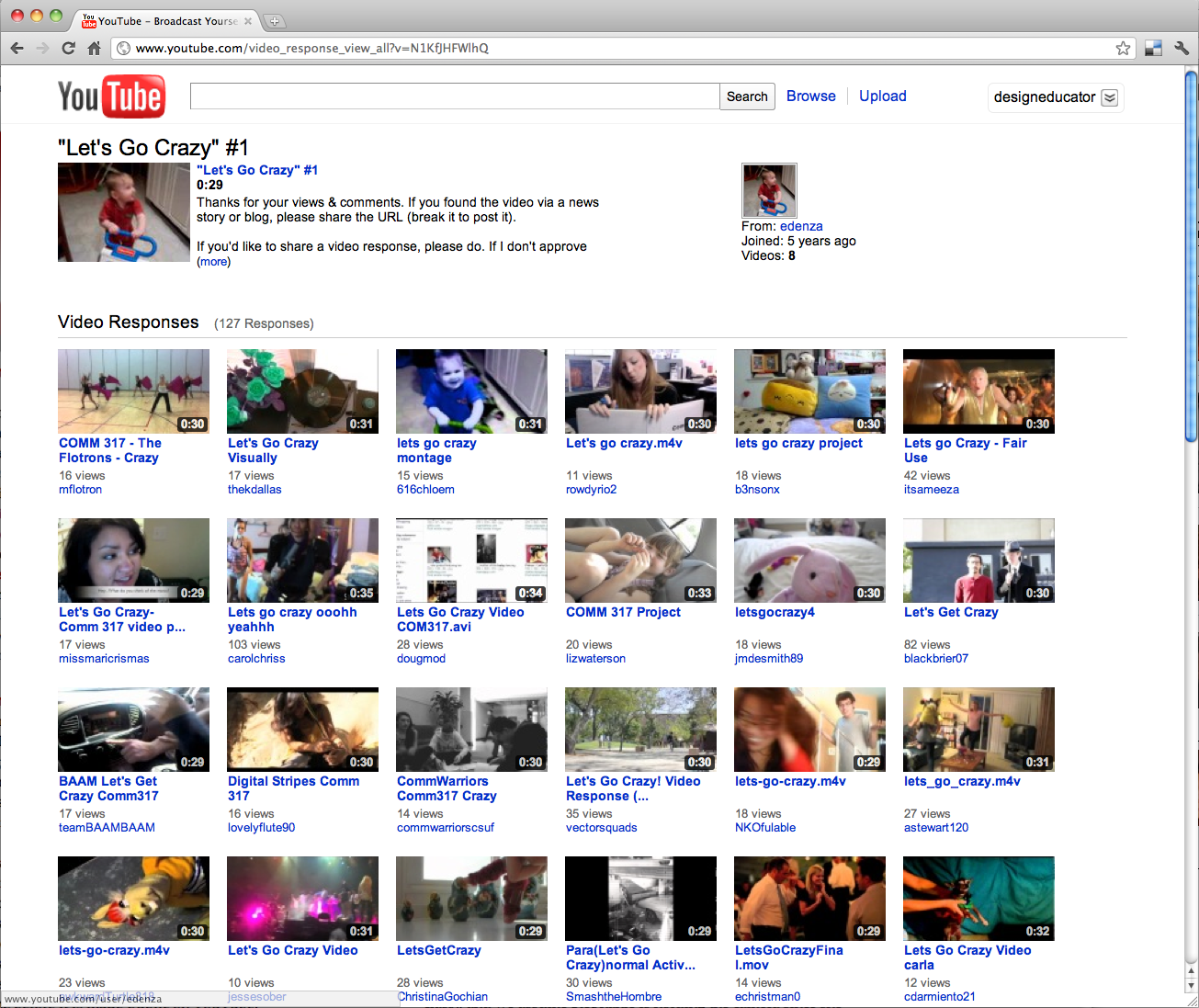This screenshot has width=1199, height=1008.
Task: Click the browser forward arrow
Action: tap(42, 49)
